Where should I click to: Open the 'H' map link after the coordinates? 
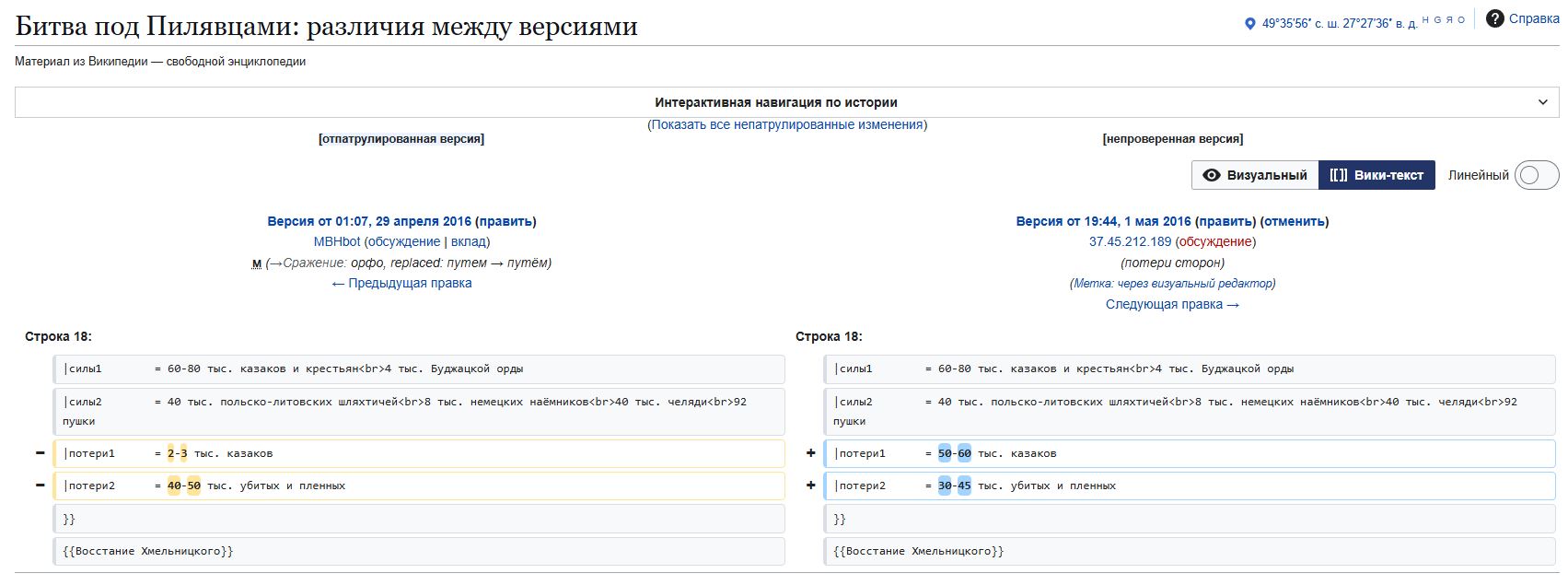(x=1425, y=19)
